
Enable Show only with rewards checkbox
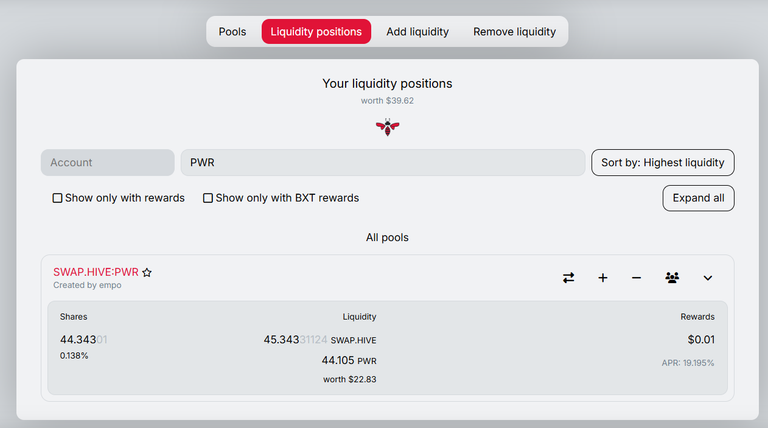(57, 198)
